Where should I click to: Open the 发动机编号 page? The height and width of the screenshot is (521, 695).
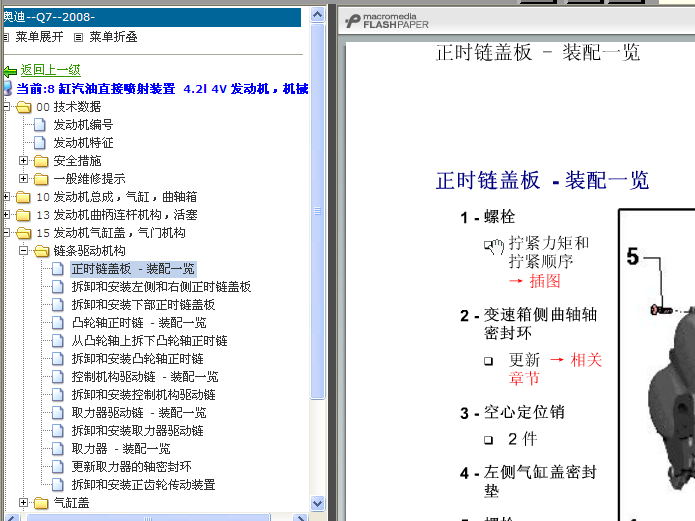coord(83,125)
